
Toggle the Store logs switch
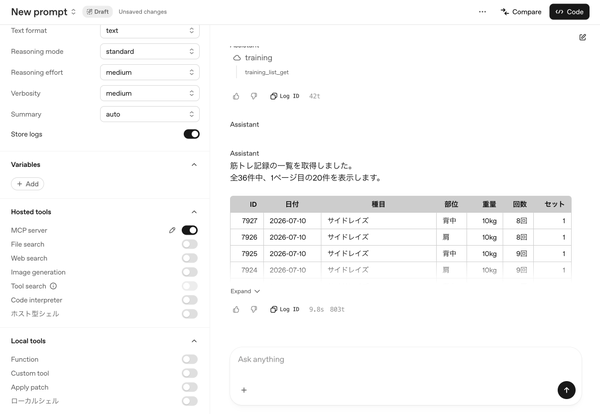(x=191, y=134)
